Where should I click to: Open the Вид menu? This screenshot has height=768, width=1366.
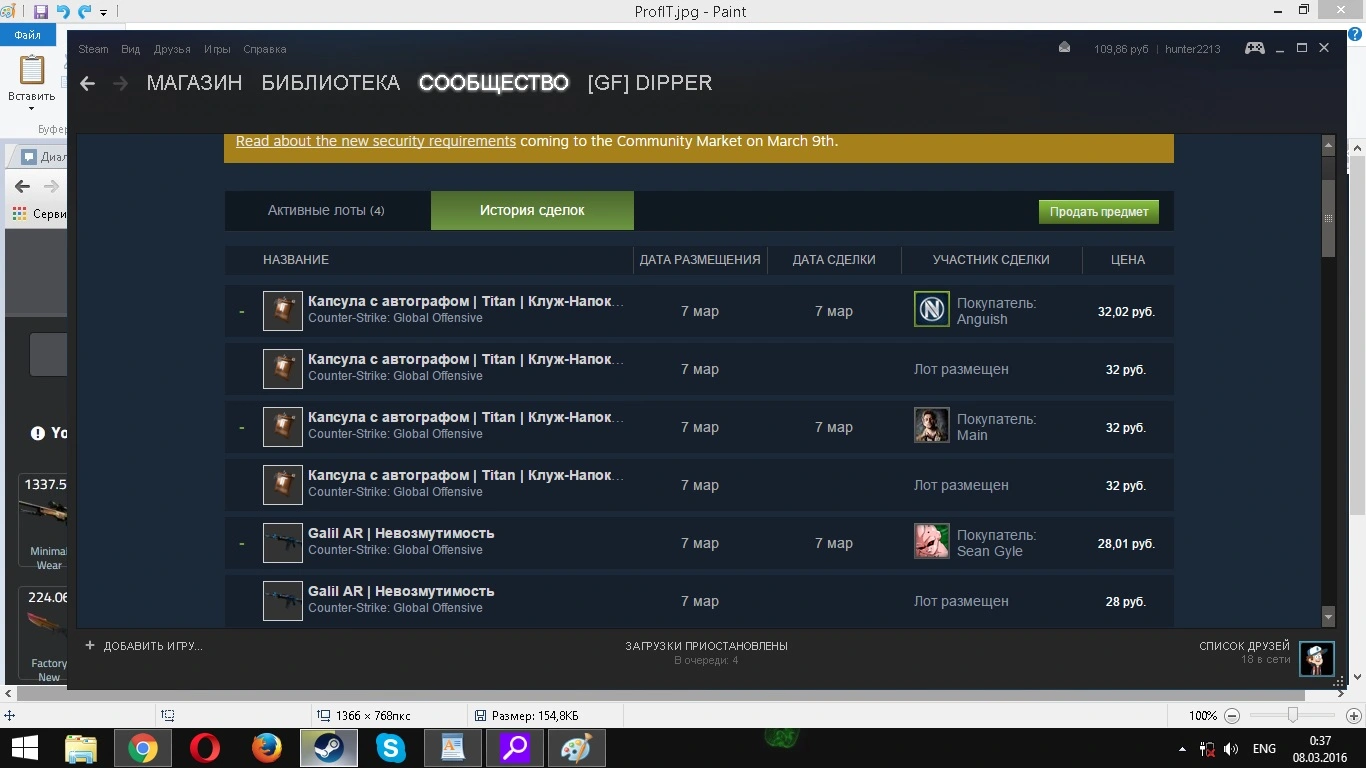click(131, 49)
